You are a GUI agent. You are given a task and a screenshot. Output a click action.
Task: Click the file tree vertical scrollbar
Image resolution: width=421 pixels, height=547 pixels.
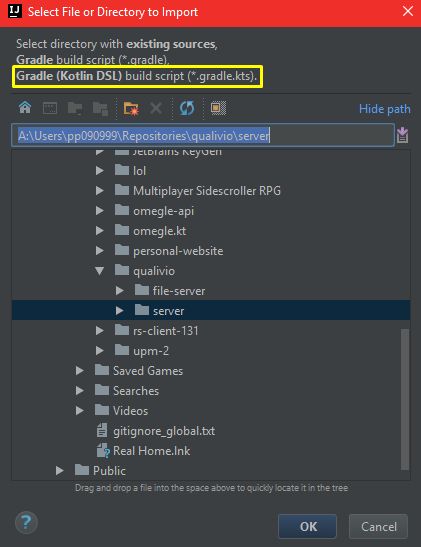(405, 399)
